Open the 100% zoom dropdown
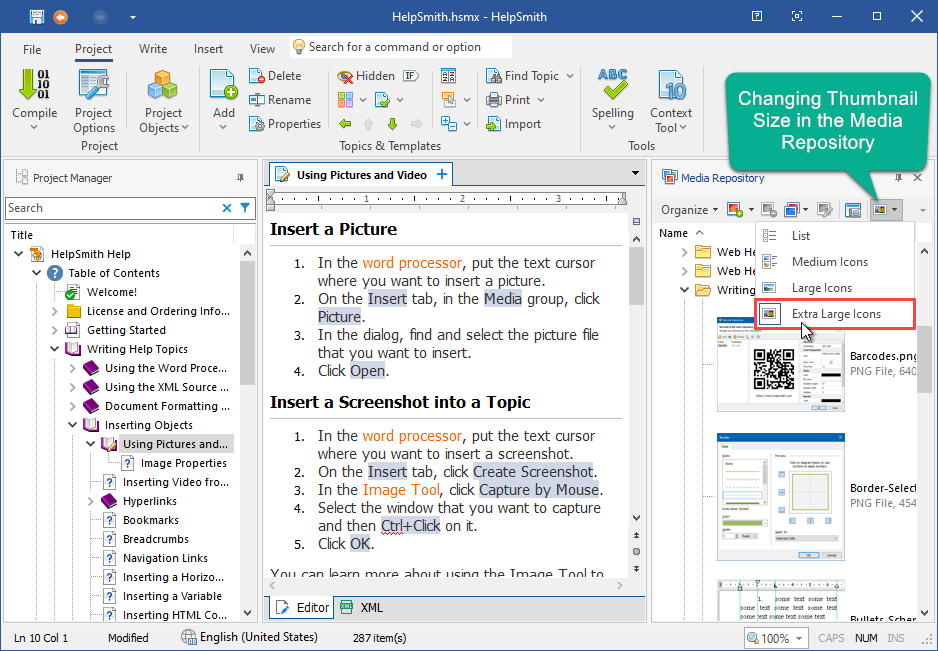938x651 pixels. 798,638
